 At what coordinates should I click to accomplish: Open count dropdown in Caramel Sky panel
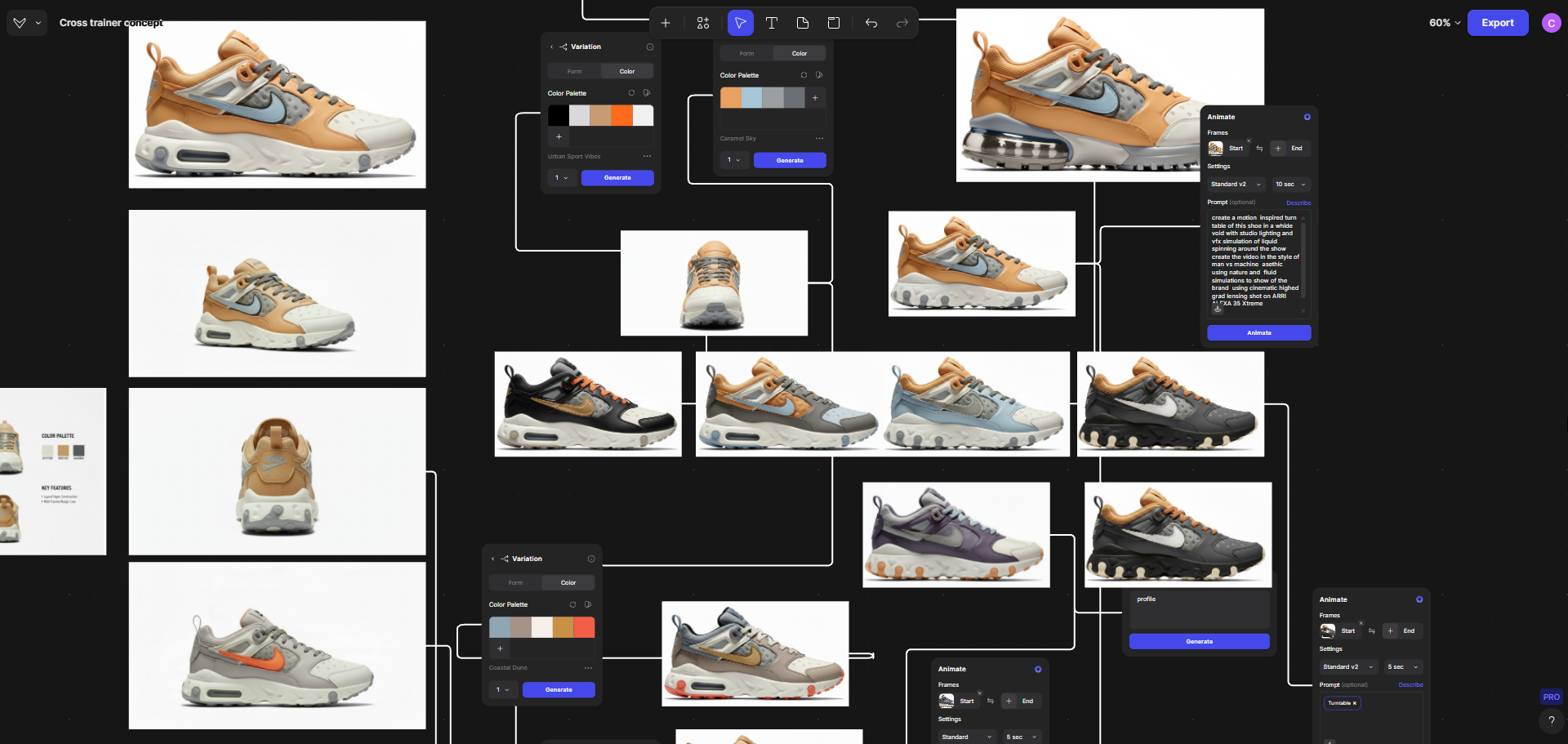pyautogui.click(x=734, y=160)
